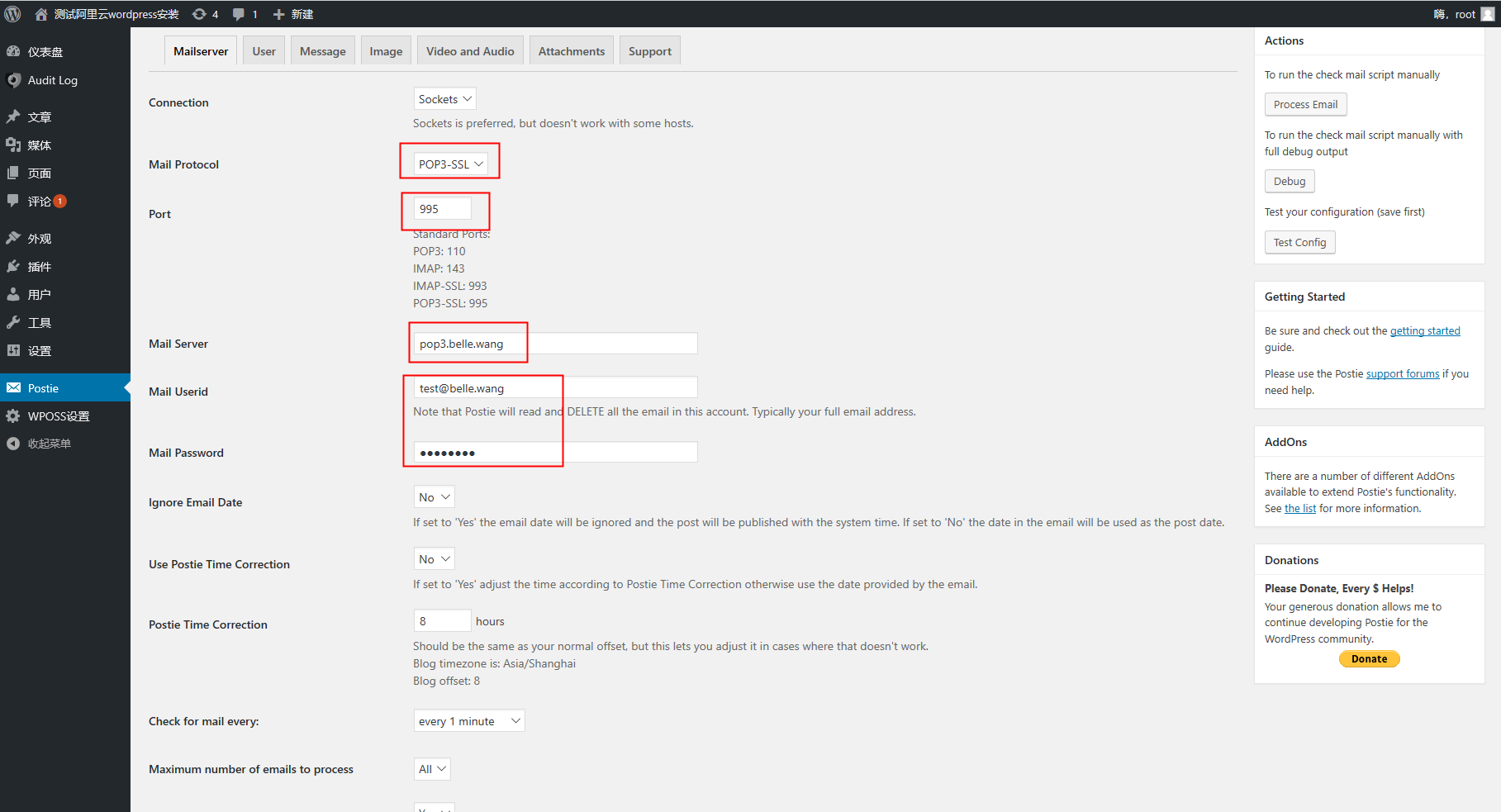Image resolution: width=1501 pixels, height=812 pixels.
Task: Open the Maximum number of emails dropdown
Action: (x=432, y=769)
